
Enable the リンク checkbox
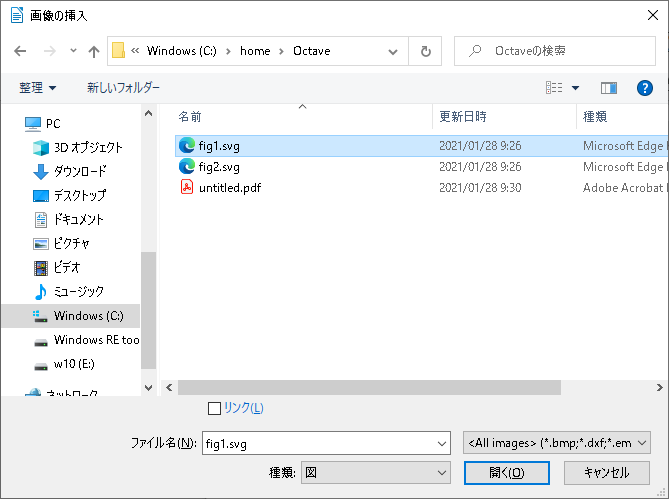click(214, 408)
